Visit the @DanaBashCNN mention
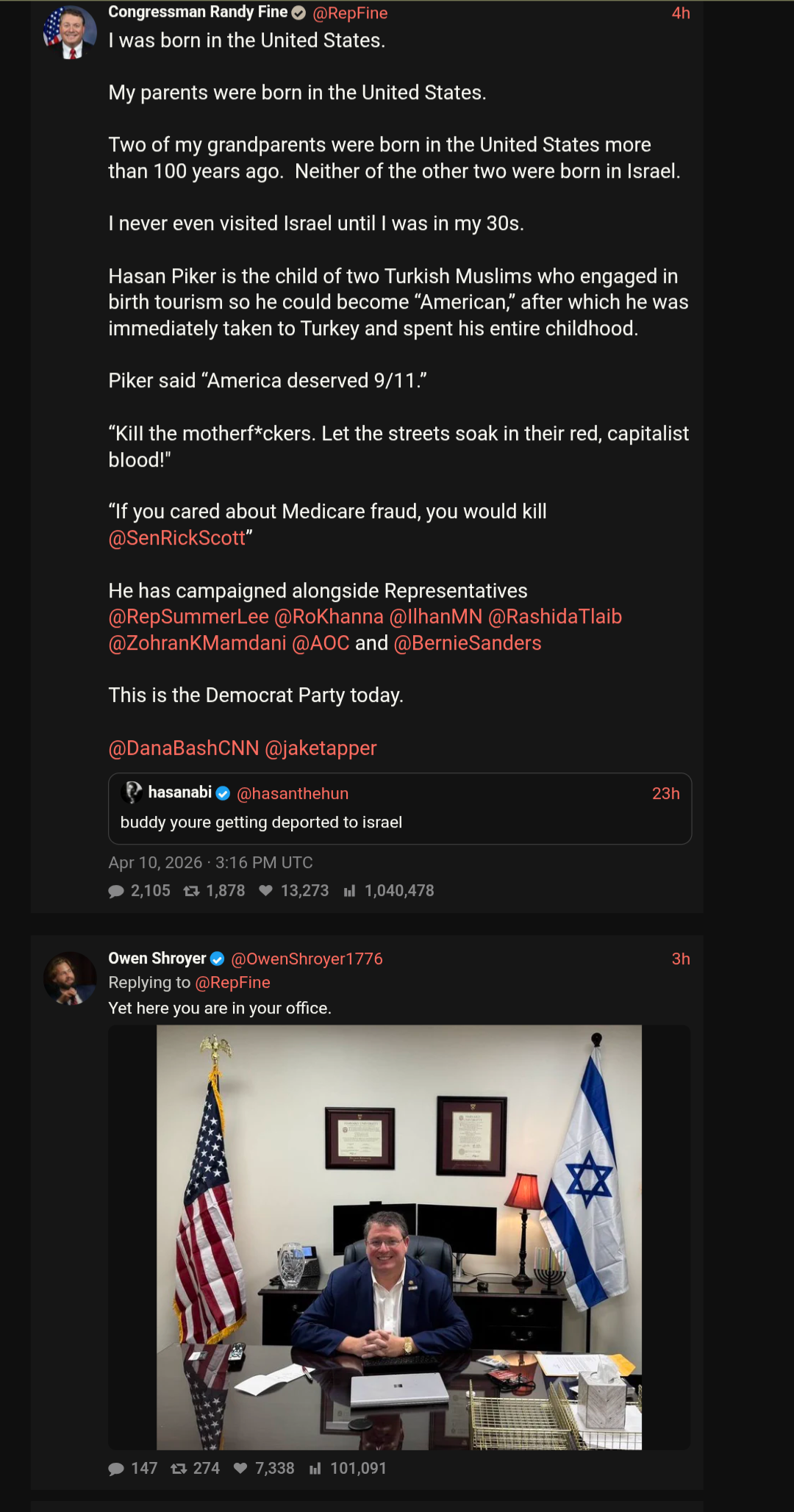794x1512 pixels. pos(184,748)
